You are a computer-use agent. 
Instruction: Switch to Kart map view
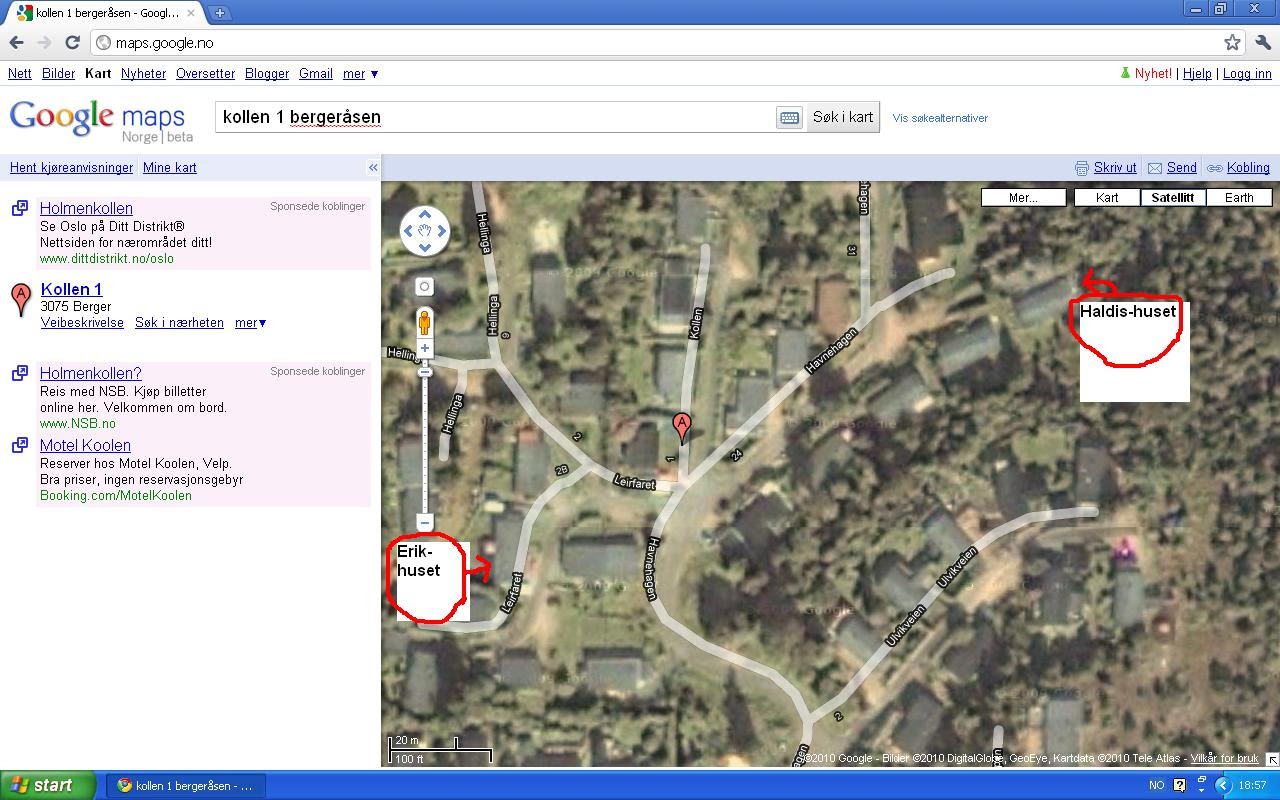1107,197
